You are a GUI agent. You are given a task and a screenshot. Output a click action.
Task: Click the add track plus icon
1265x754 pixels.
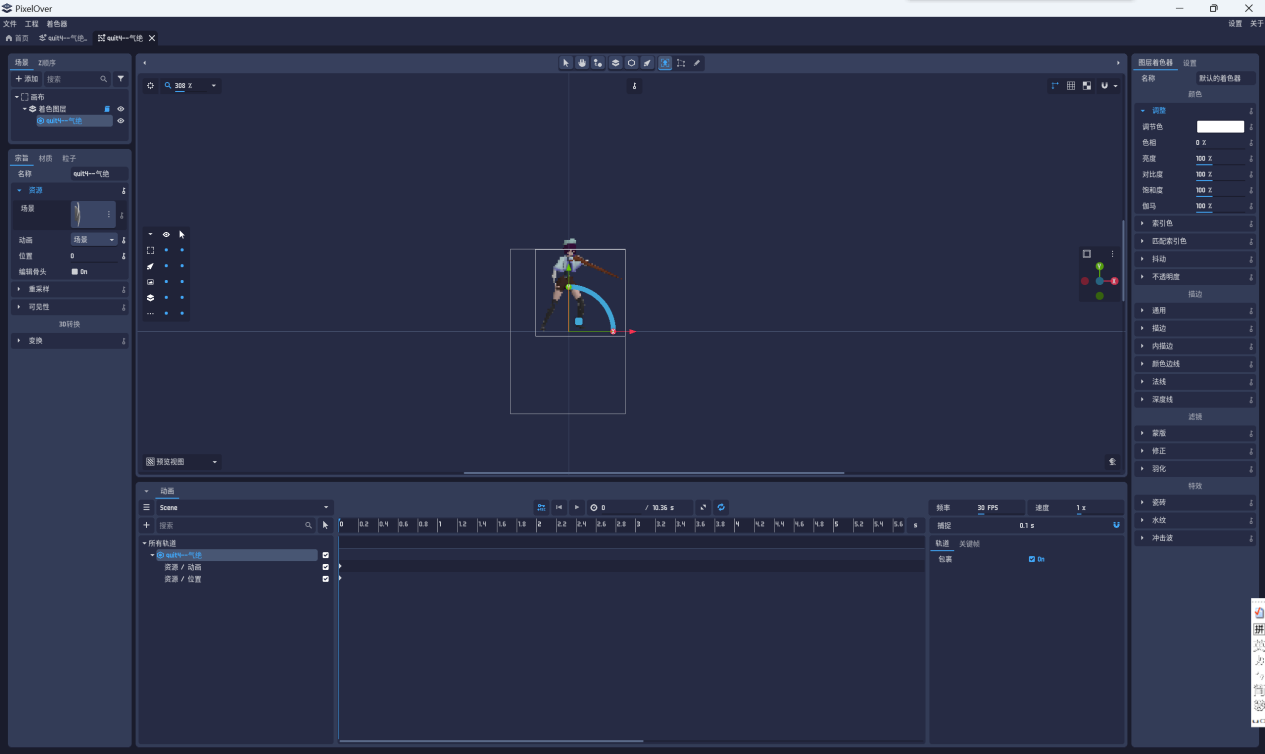tap(146, 524)
